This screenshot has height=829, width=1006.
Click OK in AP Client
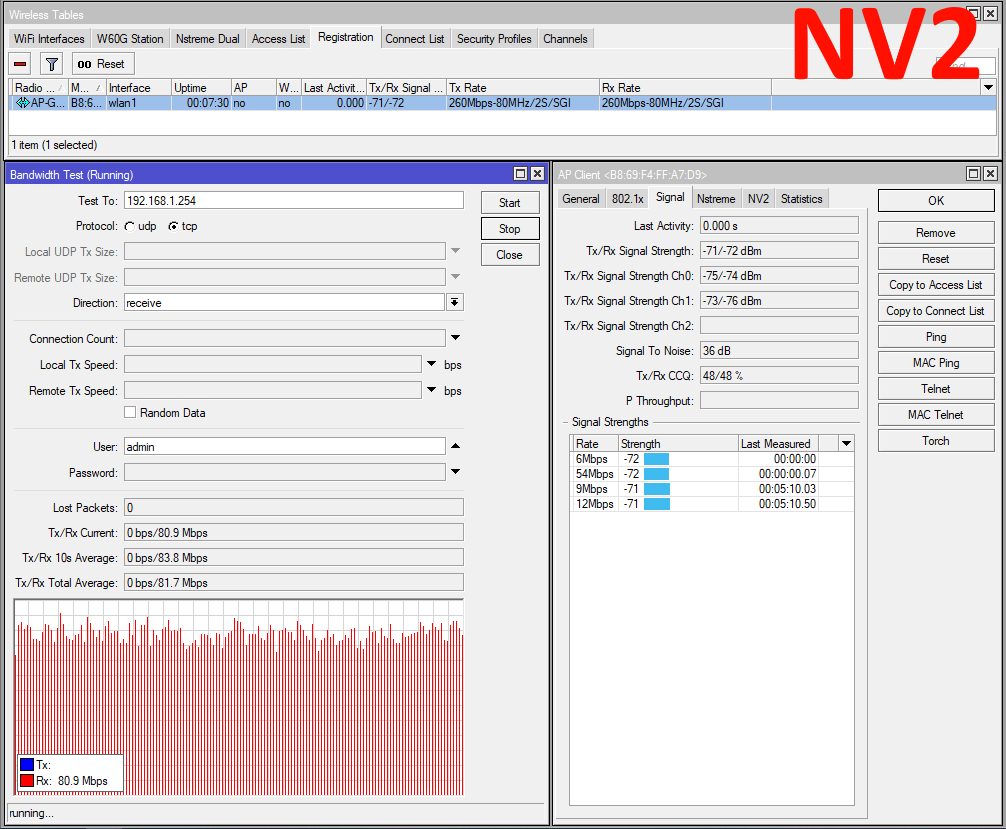(x=935, y=201)
